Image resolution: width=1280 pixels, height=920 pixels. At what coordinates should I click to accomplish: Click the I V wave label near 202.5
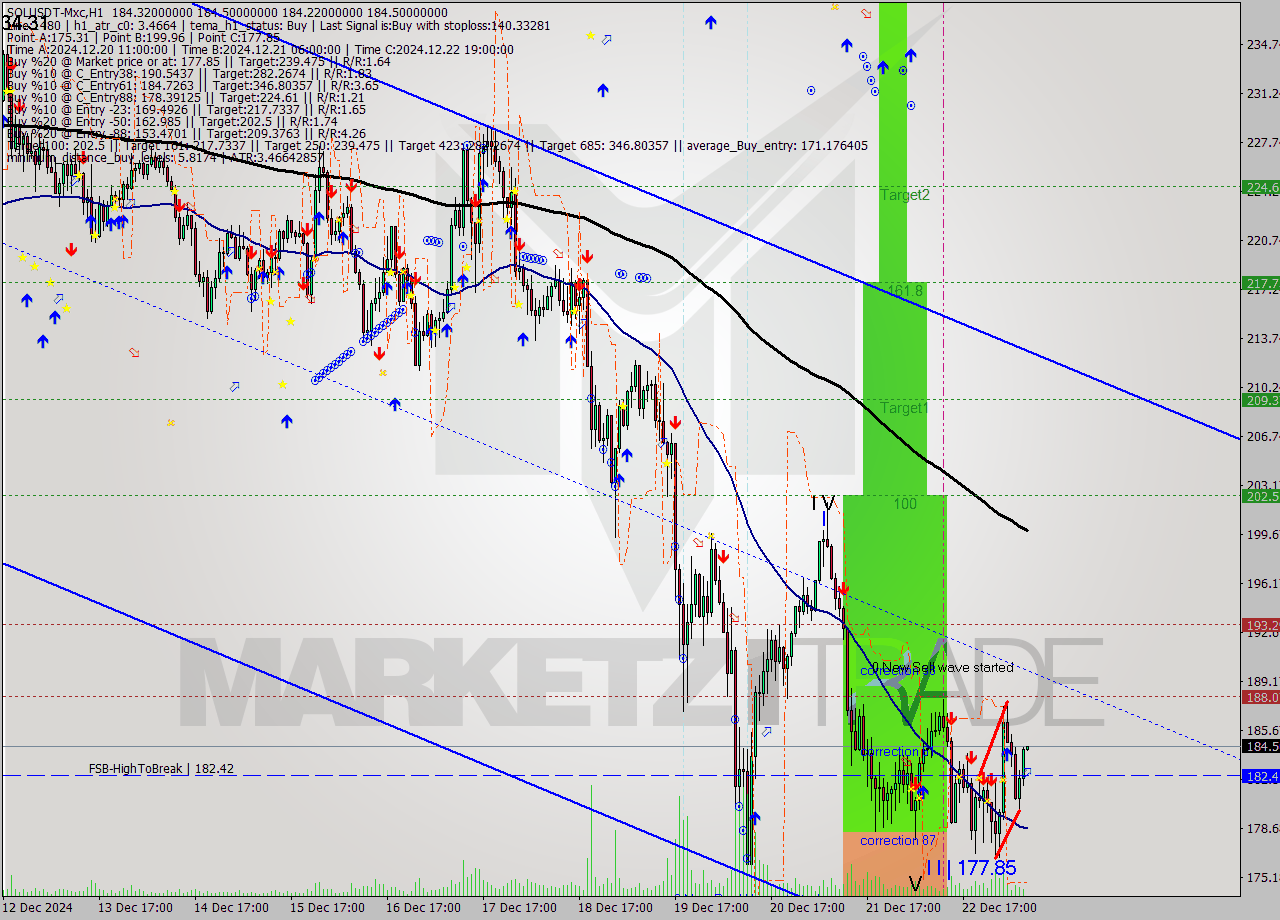pyautogui.click(x=823, y=503)
